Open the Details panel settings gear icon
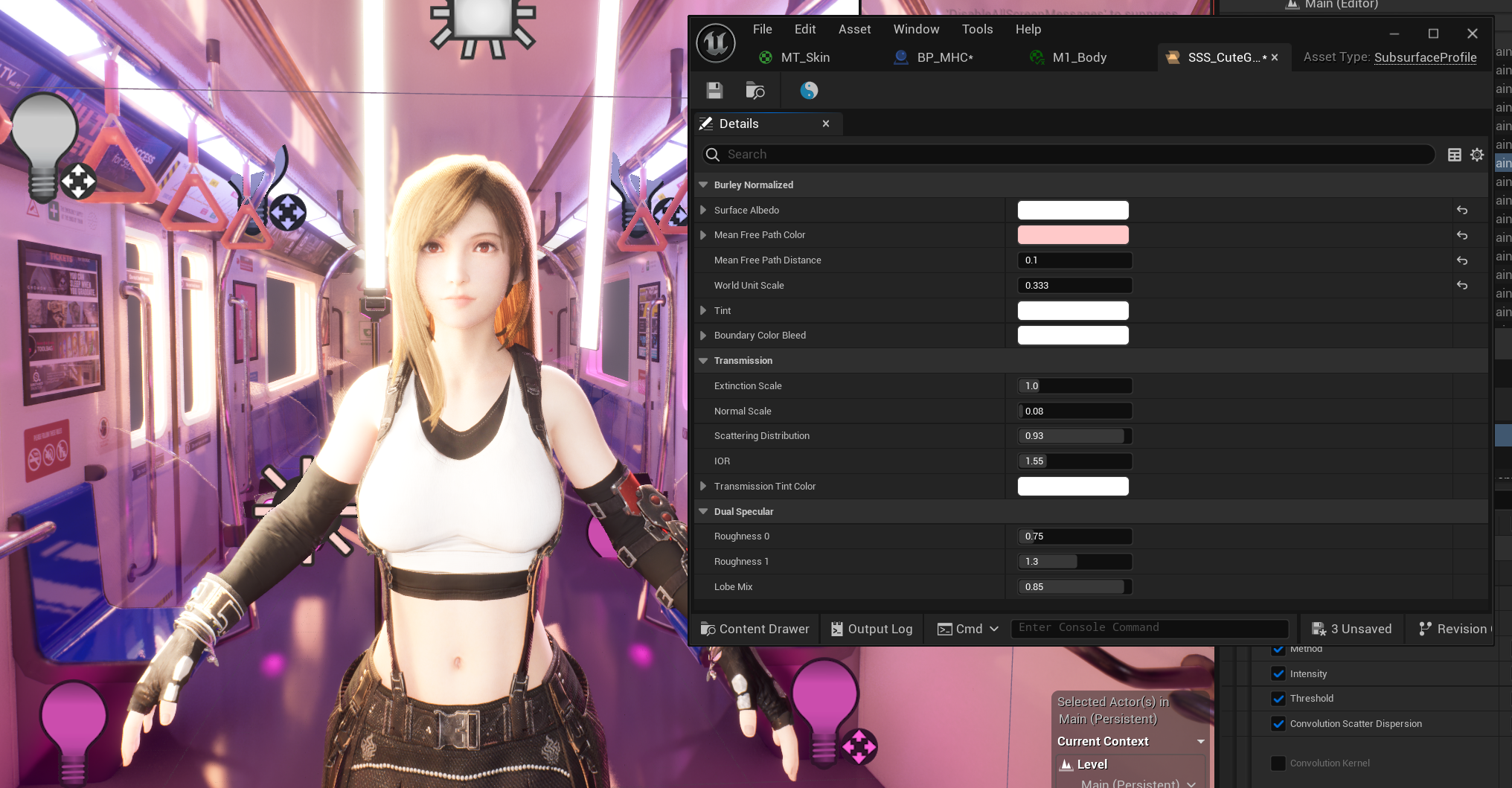The height and width of the screenshot is (788, 1512). point(1477,155)
